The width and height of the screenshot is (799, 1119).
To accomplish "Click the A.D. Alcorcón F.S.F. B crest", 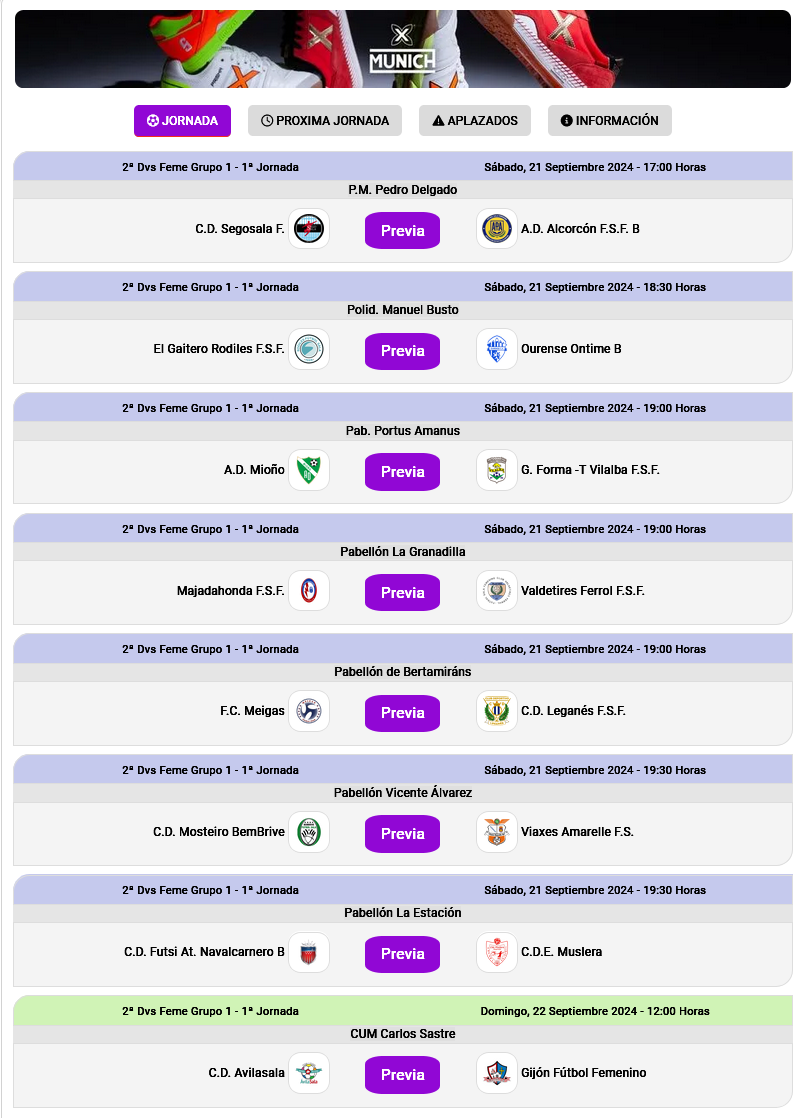I will pos(497,229).
